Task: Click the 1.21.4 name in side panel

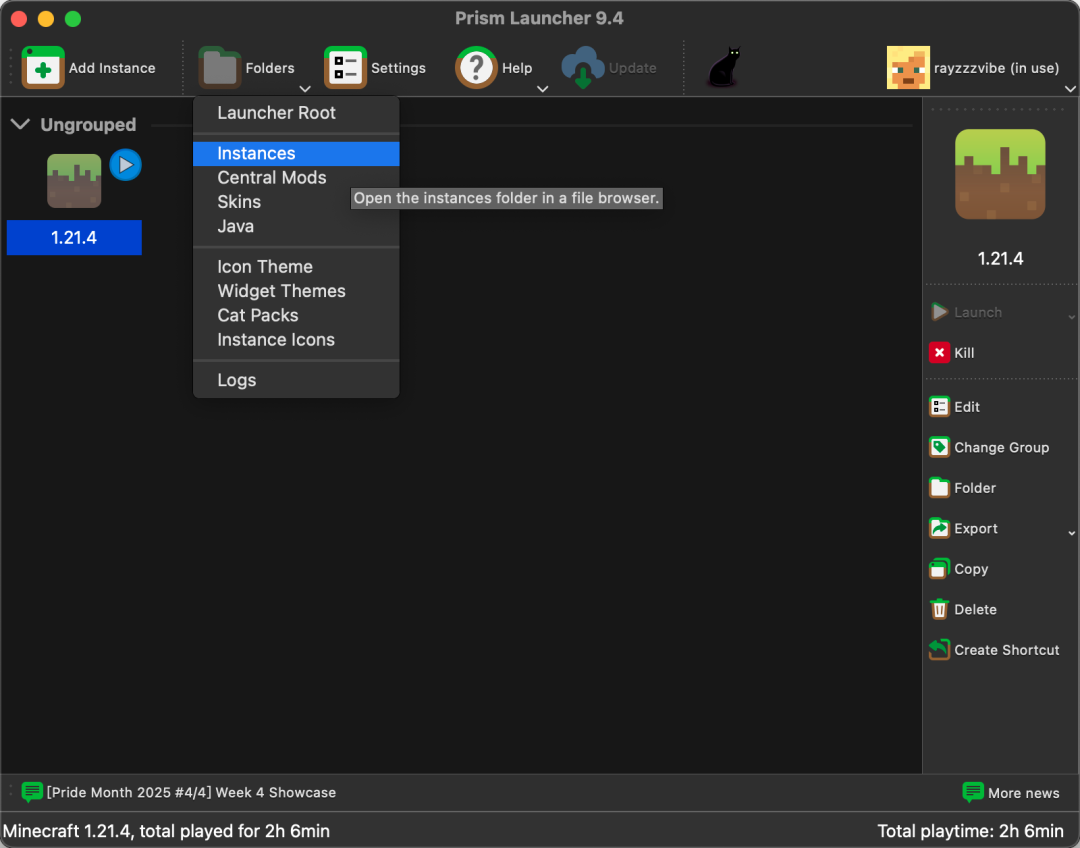Action: (1000, 259)
